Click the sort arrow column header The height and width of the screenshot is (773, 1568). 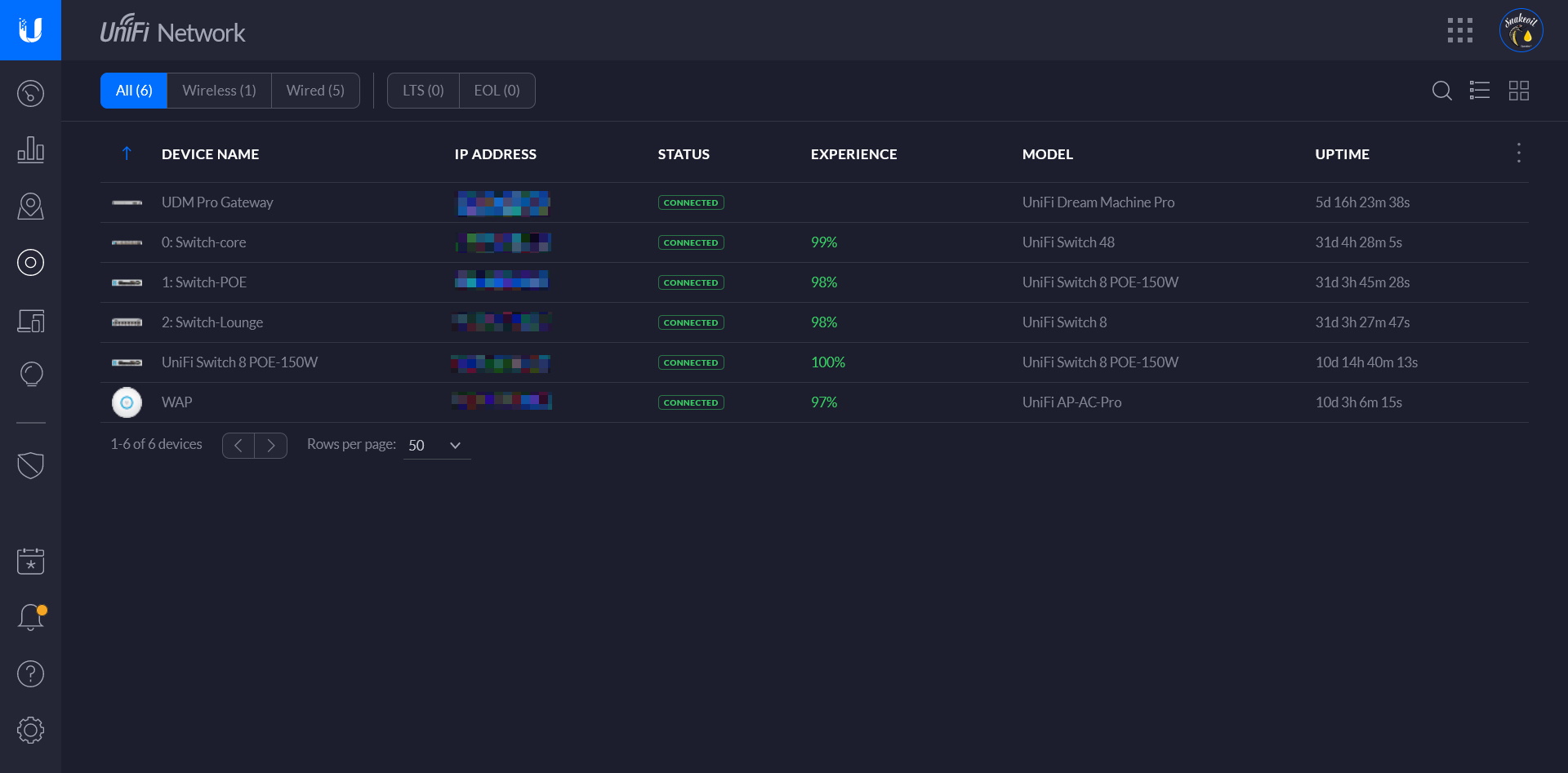[x=127, y=153]
